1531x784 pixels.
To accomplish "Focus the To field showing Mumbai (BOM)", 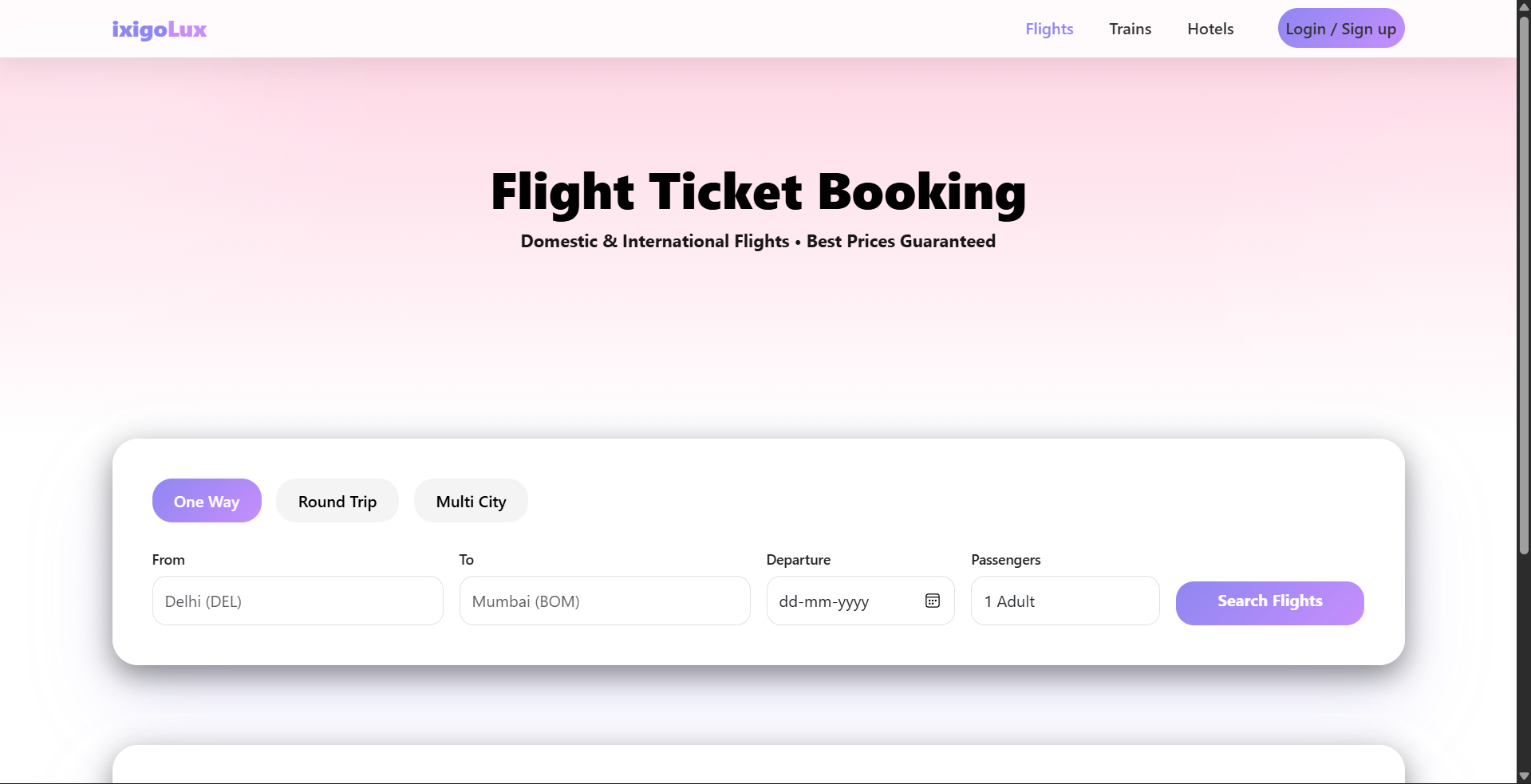I will tap(605, 601).
